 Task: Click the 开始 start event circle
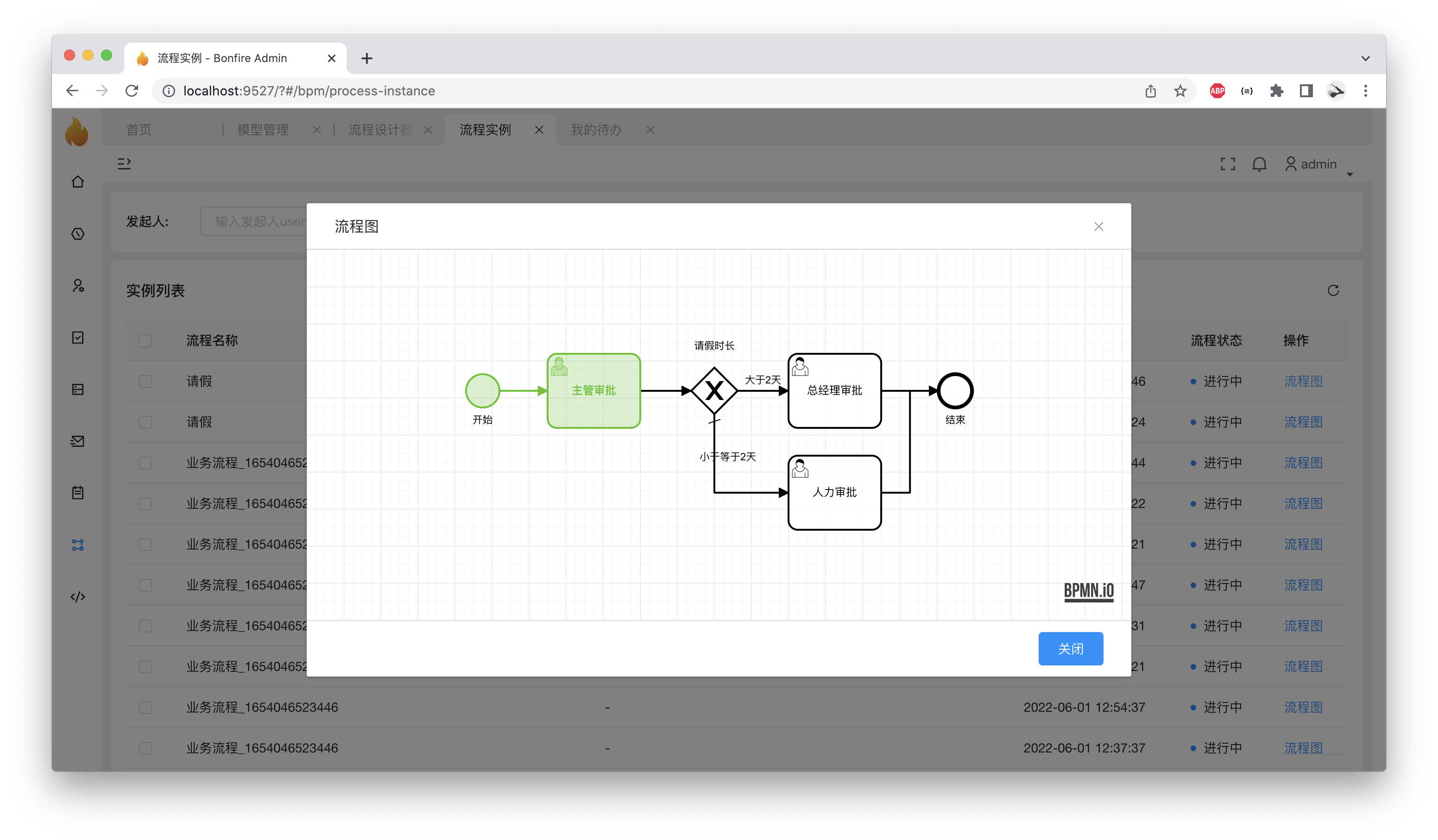(x=482, y=391)
